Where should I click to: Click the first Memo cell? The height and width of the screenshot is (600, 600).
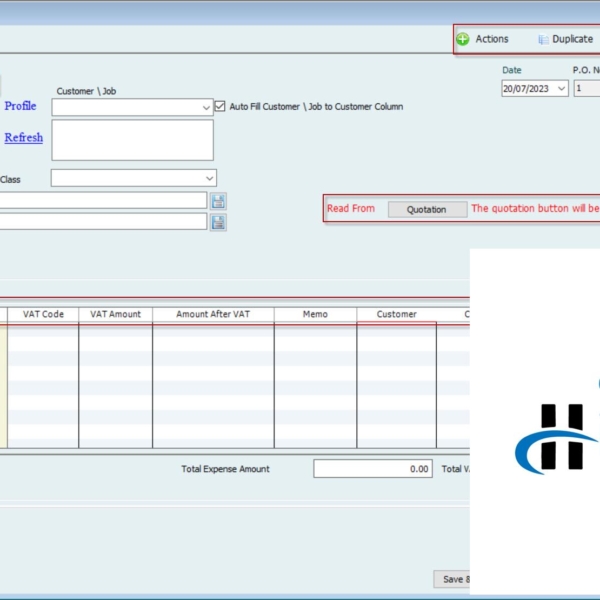point(315,331)
